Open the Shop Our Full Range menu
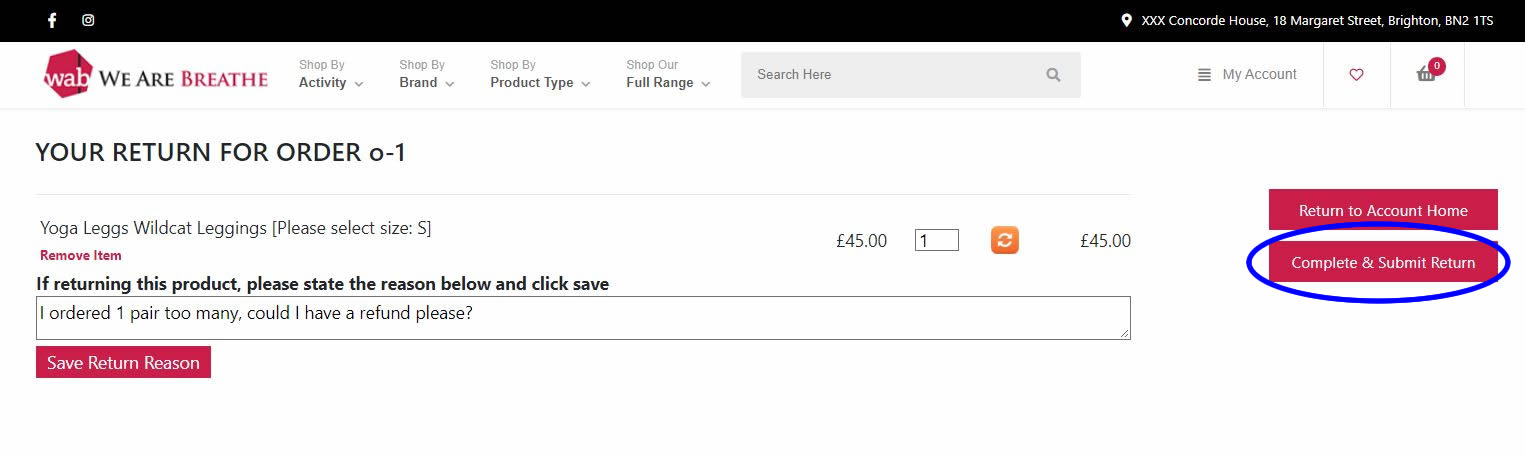The height and width of the screenshot is (455, 1525). tap(668, 74)
